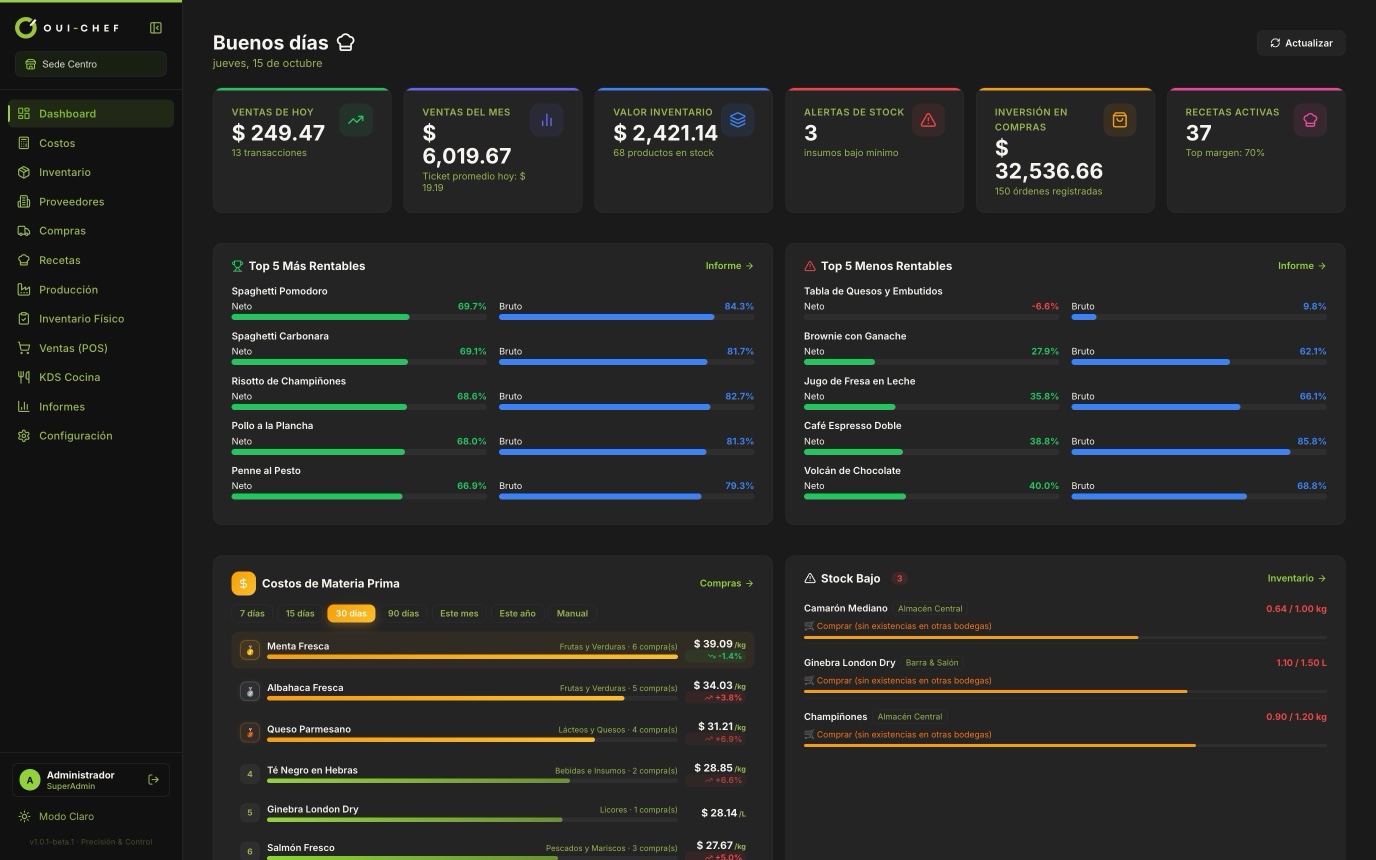1376x860 pixels.
Task: Click the medal icon beside Queso Parmesano
Action: click(x=250, y=733)
